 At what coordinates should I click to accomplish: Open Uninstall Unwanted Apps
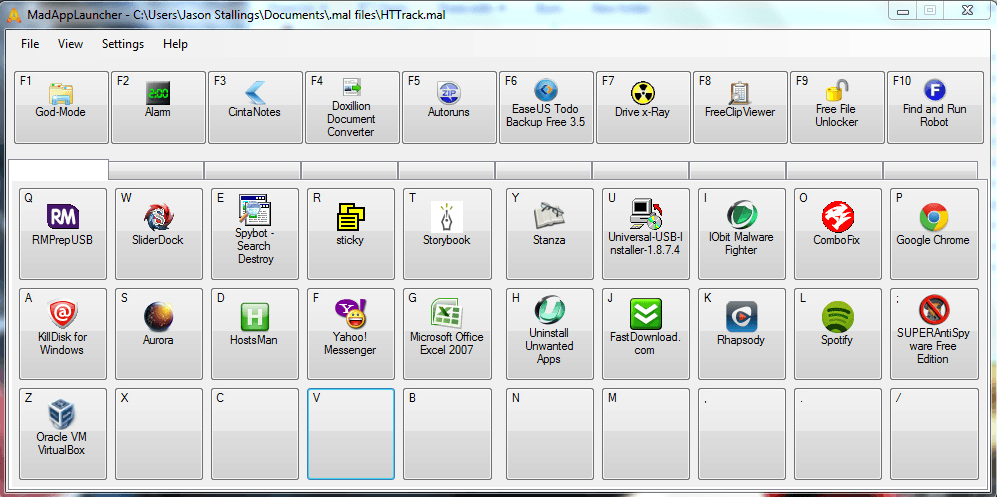[x=550, y=334]
